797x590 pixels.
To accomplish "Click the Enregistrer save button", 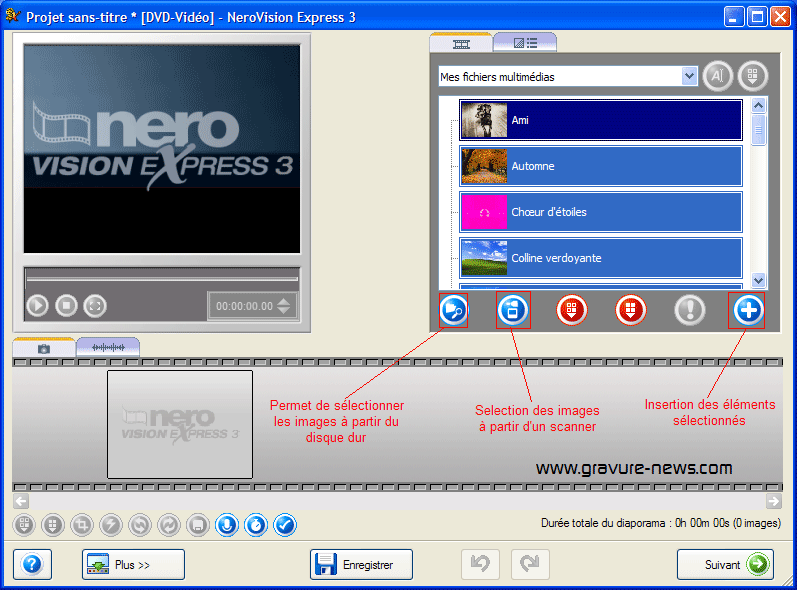I will tap(361, 564).
